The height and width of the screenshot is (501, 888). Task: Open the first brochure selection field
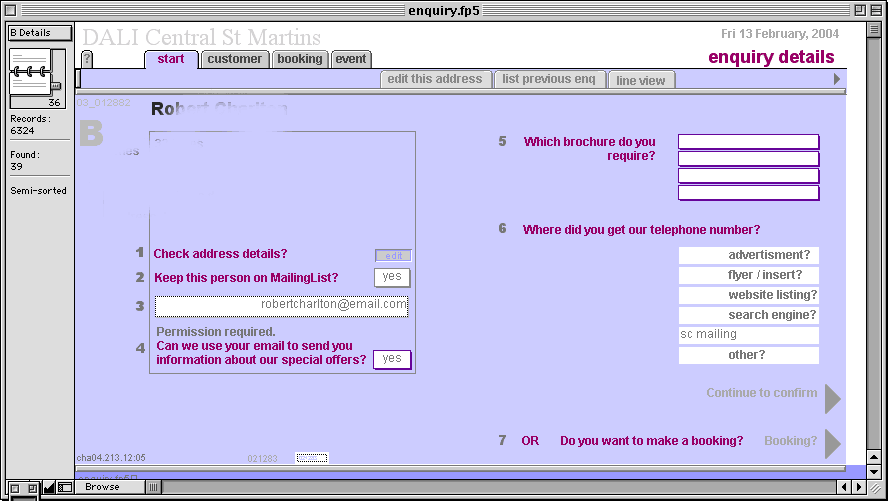click(748, 142)
